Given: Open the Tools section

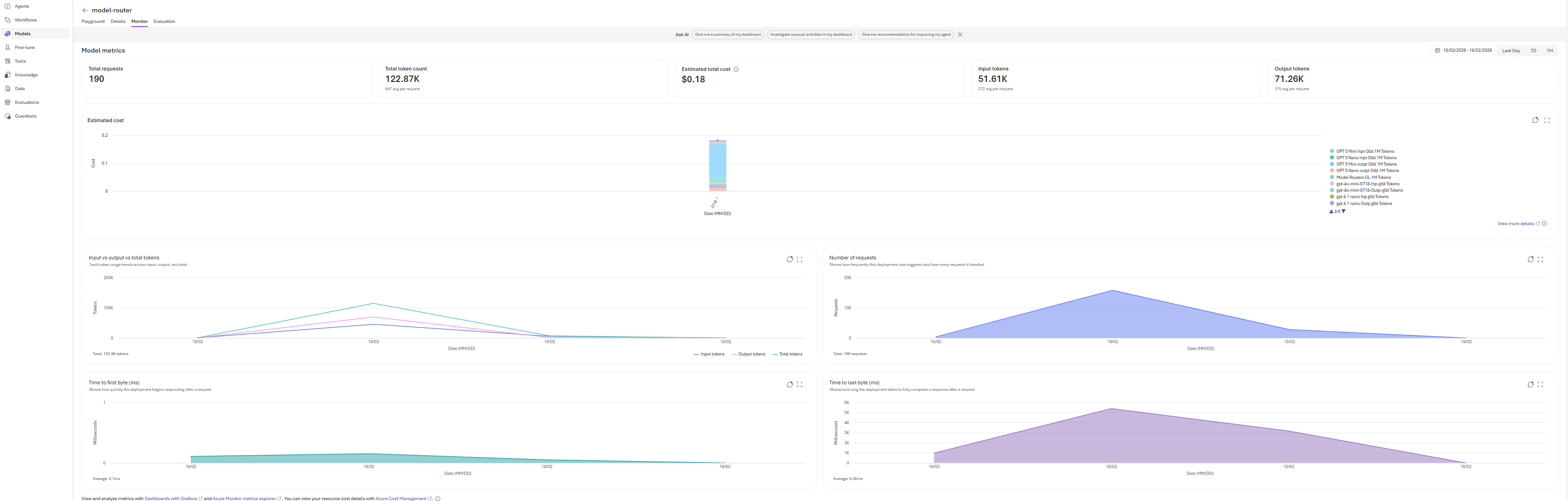Looking at the screenshot, I should click(x=20, y=61).
